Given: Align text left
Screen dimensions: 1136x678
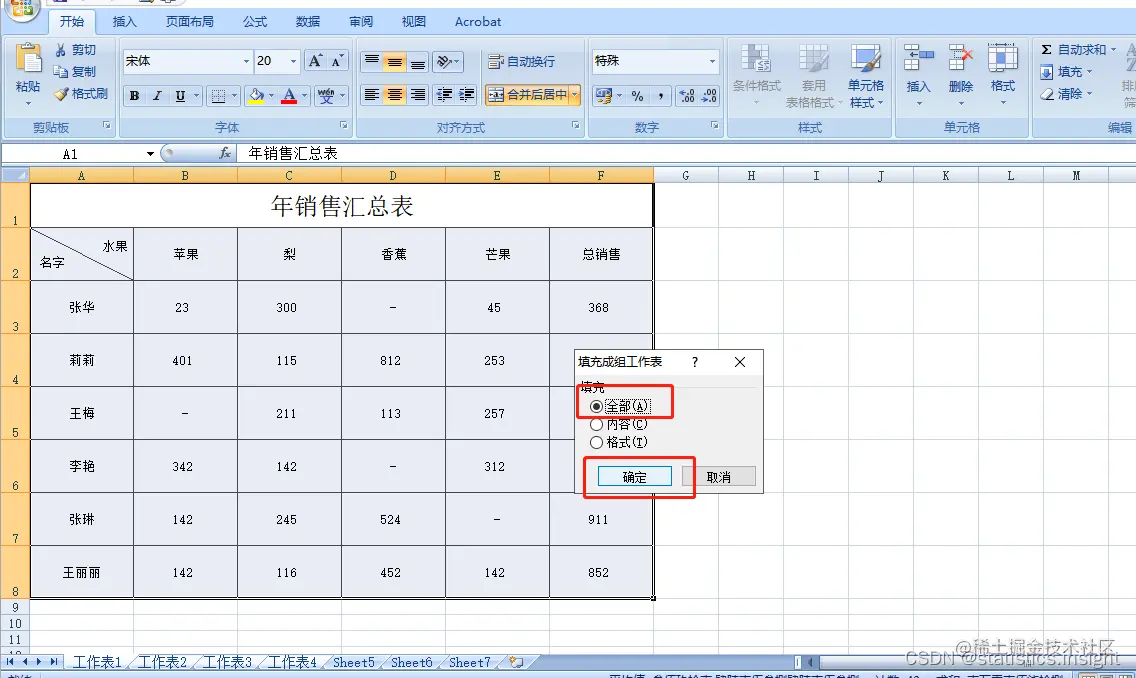Looking at the screenshot, I should [372, 95].
